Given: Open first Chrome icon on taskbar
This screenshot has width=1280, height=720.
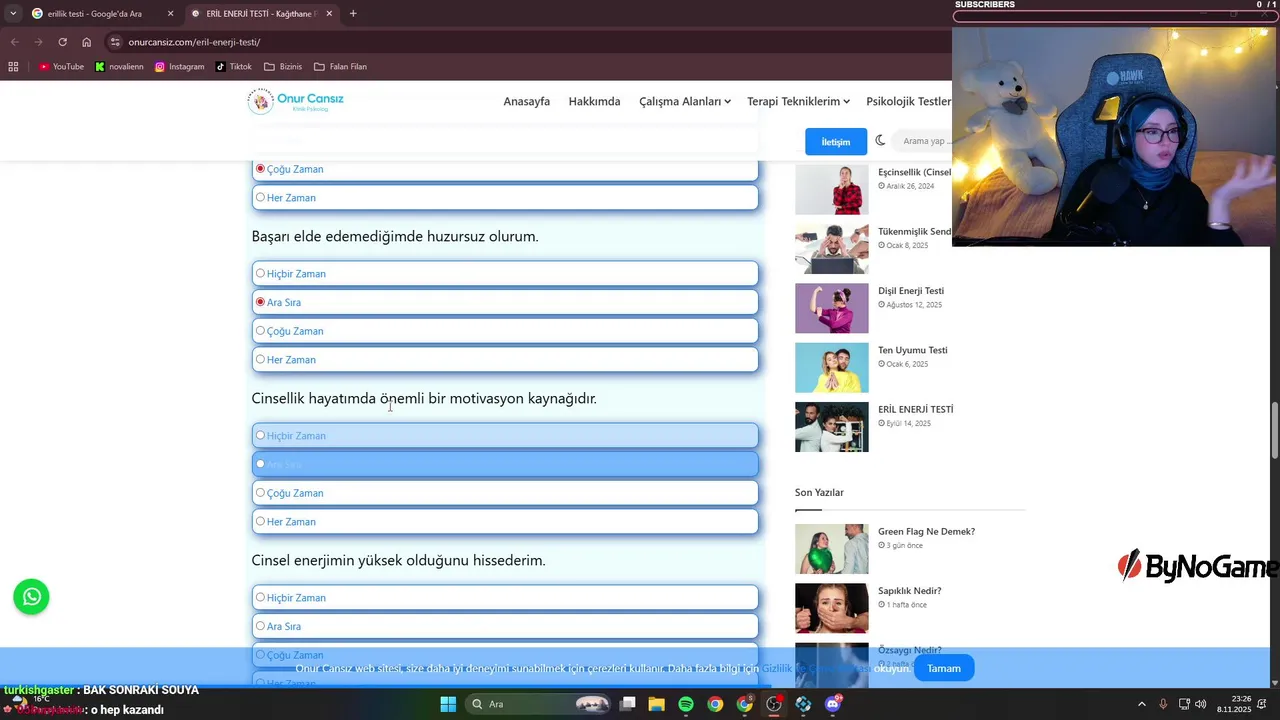Looking at the screenshot, I should [715, 704].
